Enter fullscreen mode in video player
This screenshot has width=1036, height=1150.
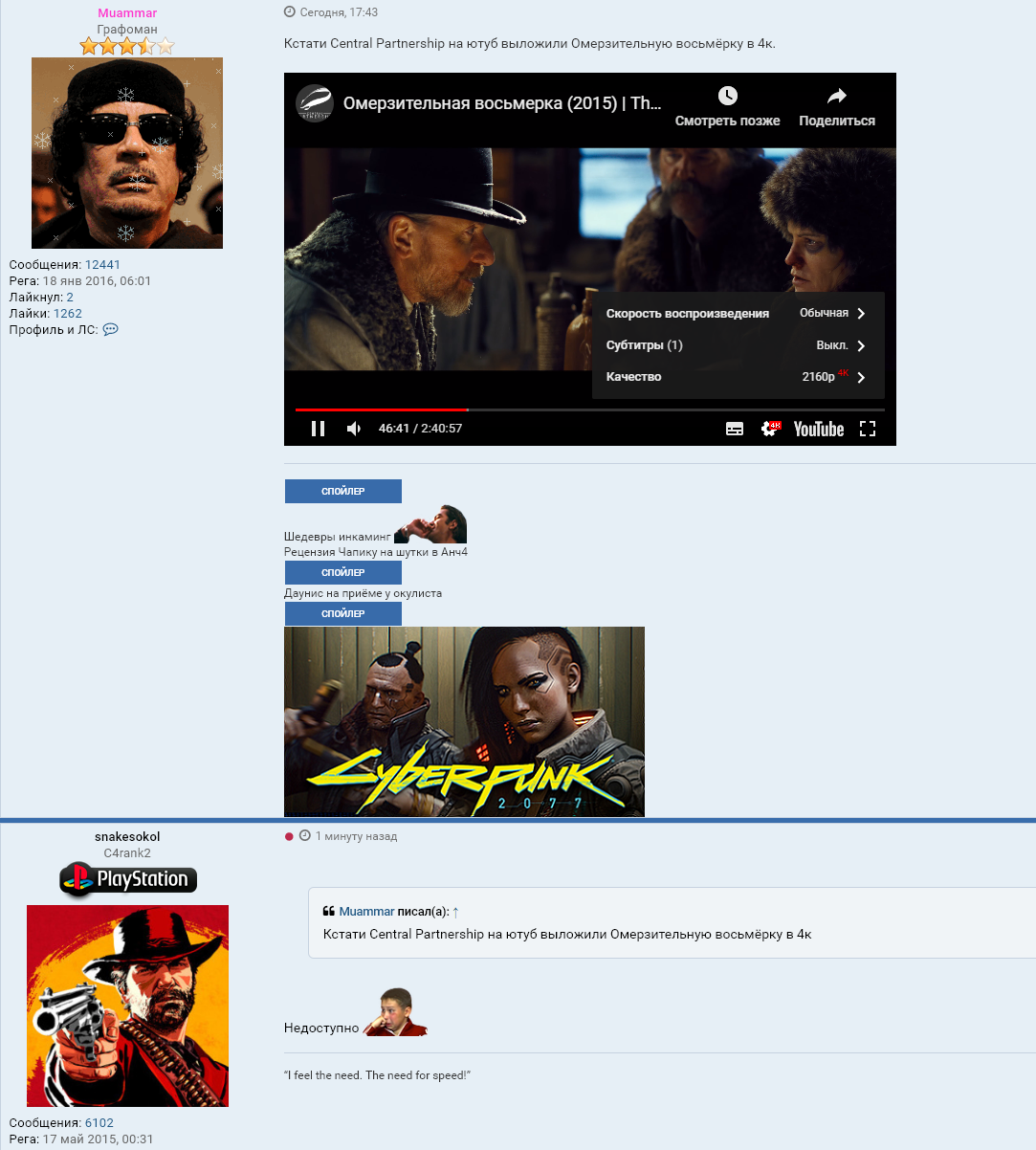[868, 429]
